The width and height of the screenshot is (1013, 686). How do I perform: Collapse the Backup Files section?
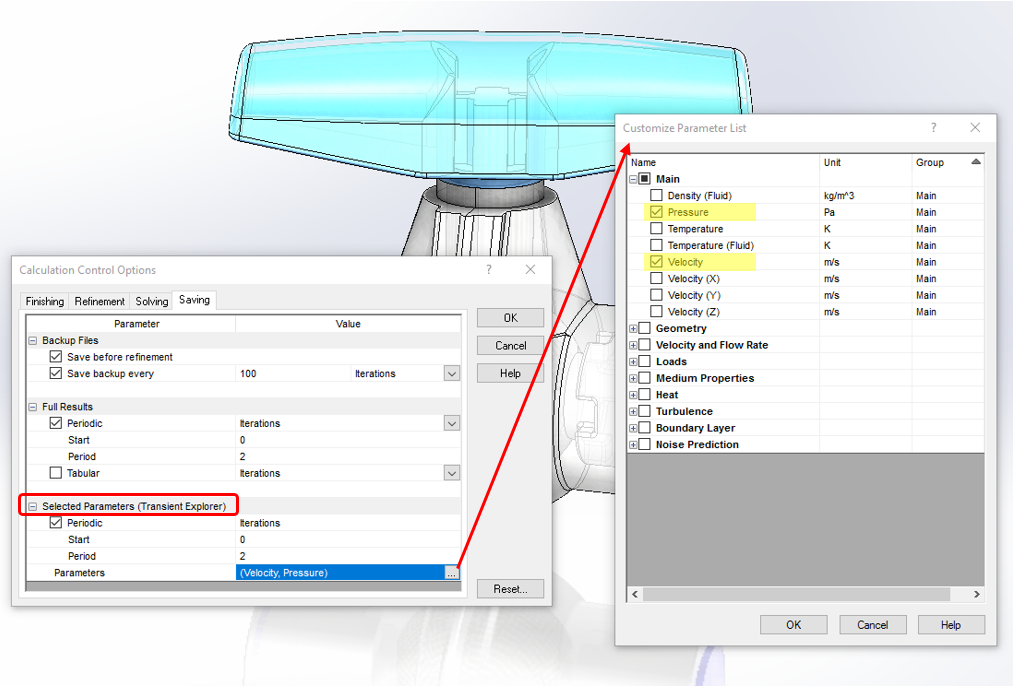point(33,341)
